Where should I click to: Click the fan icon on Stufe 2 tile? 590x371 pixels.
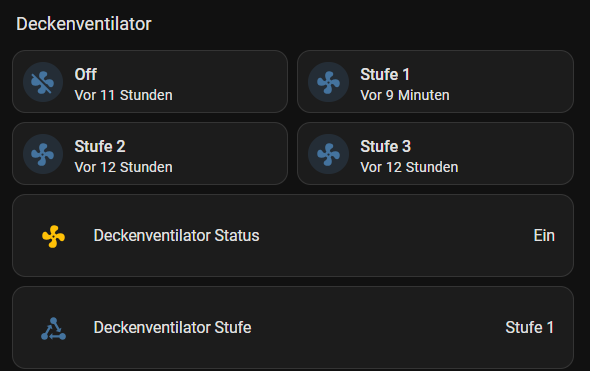pyautogui.click(x=43, y=154)
